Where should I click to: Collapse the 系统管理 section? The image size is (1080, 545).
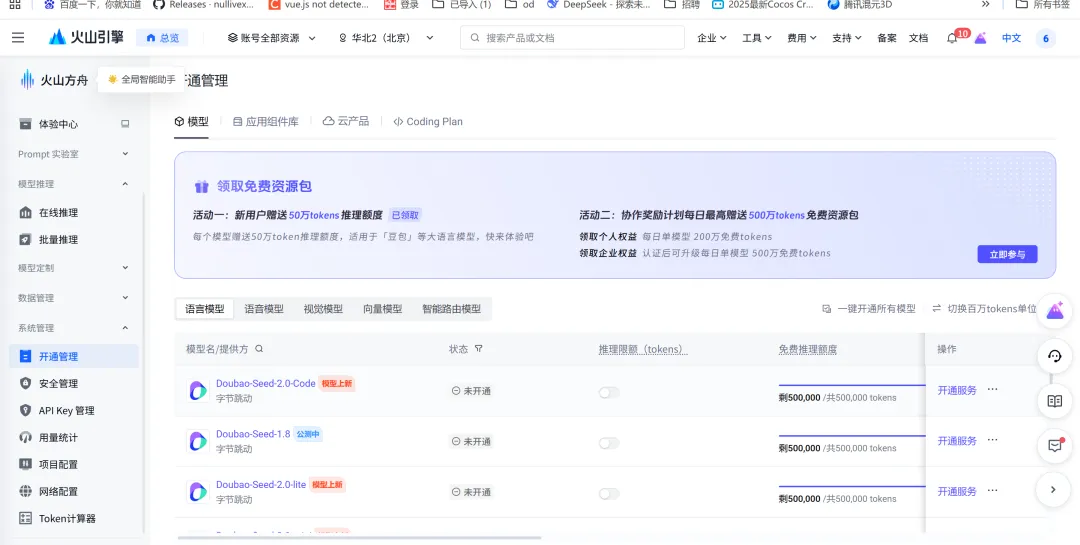[74, 328]
